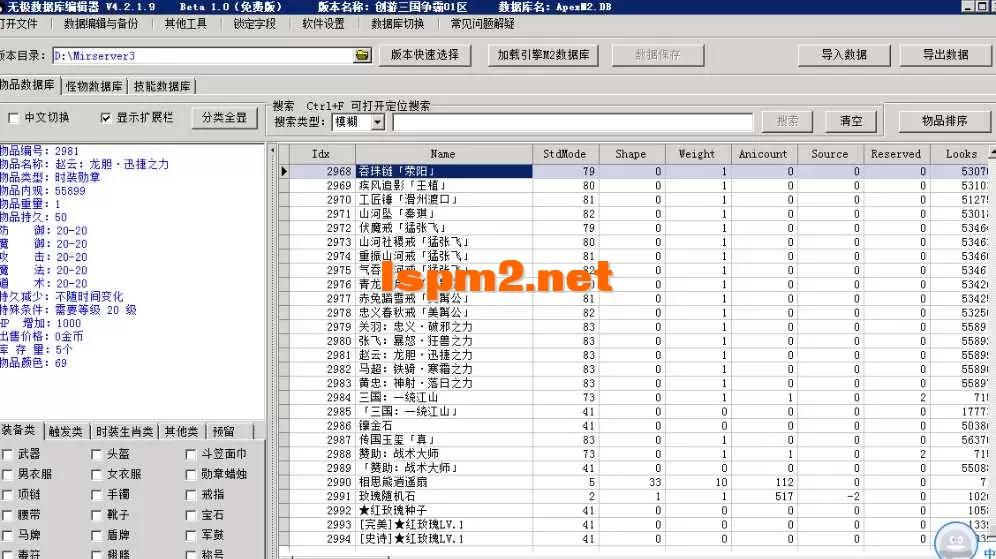996x559 pixels.
Task: Enable the 武器 category checkbox
Action: point(7,454)
